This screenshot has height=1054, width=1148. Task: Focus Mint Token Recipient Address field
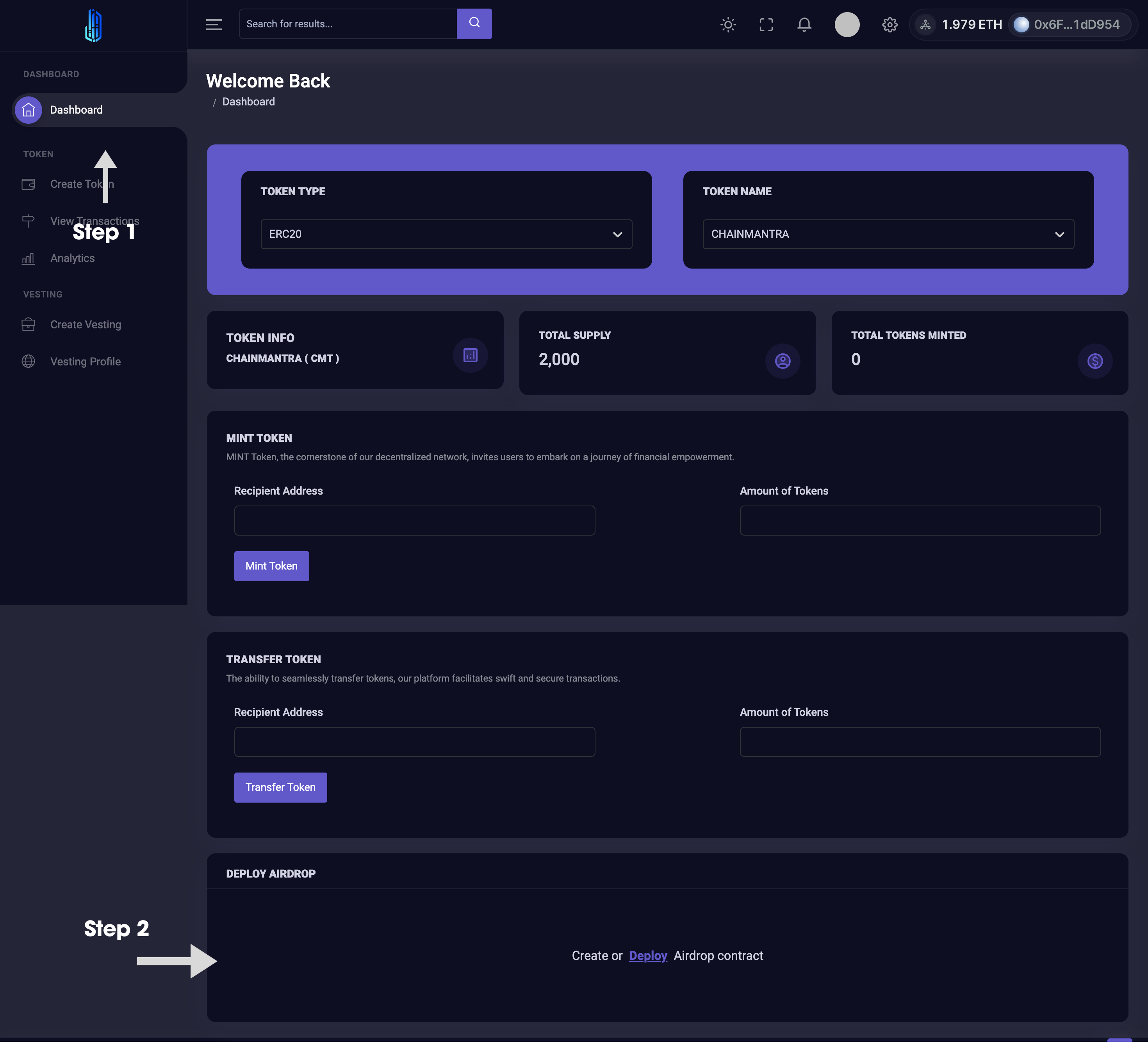pos(414,520)
